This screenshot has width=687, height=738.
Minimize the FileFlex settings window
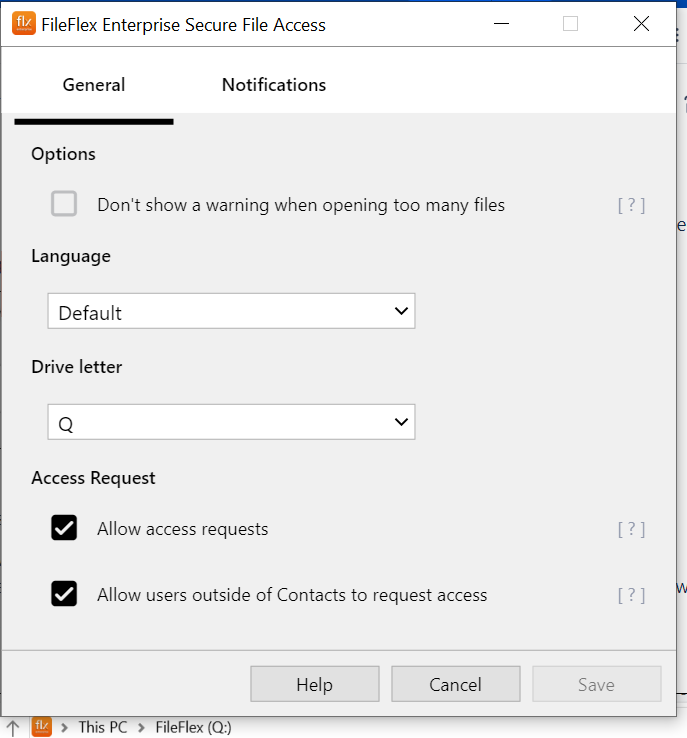coord(502,24)
